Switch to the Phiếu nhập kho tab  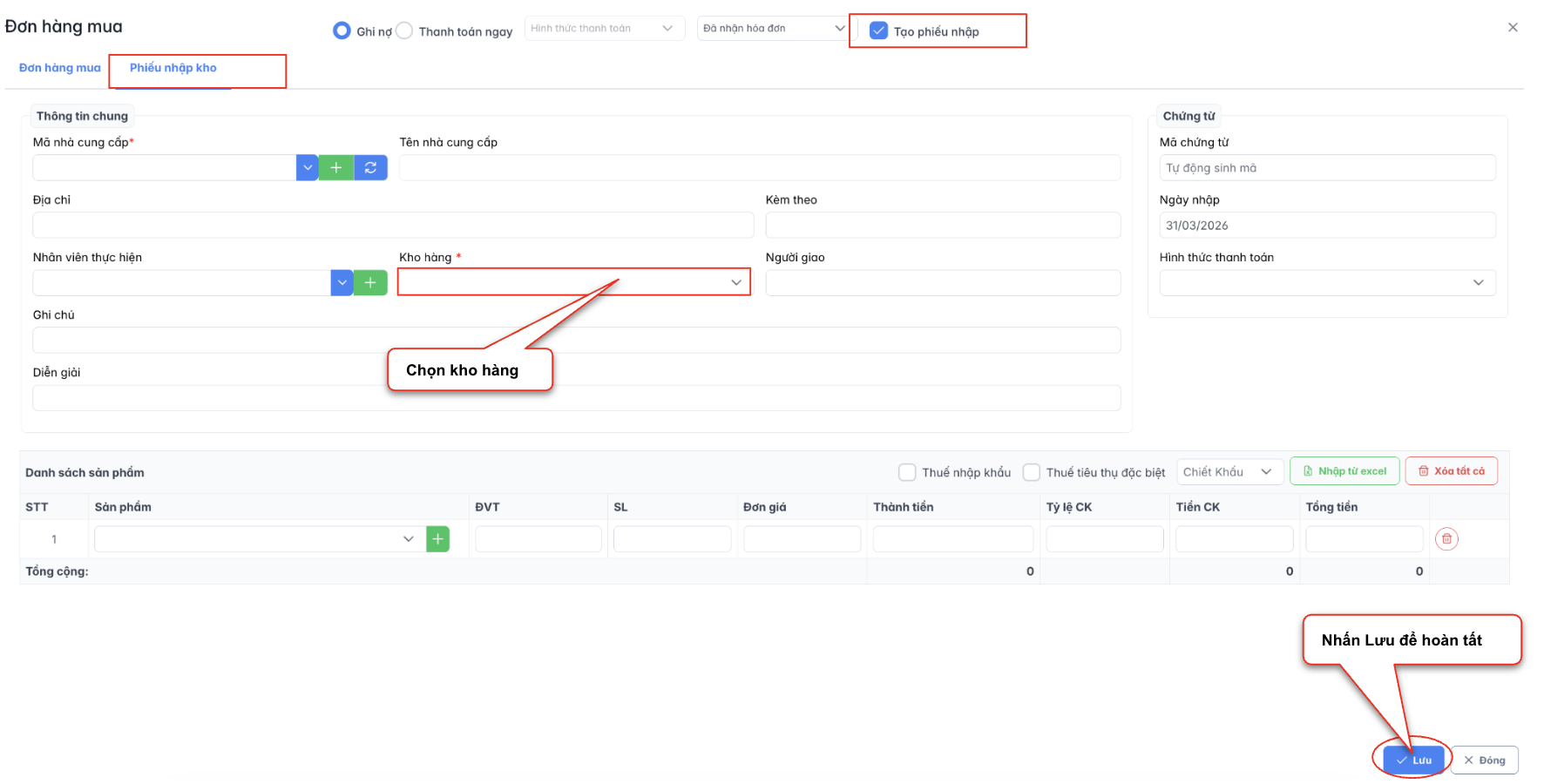(173, 68)
